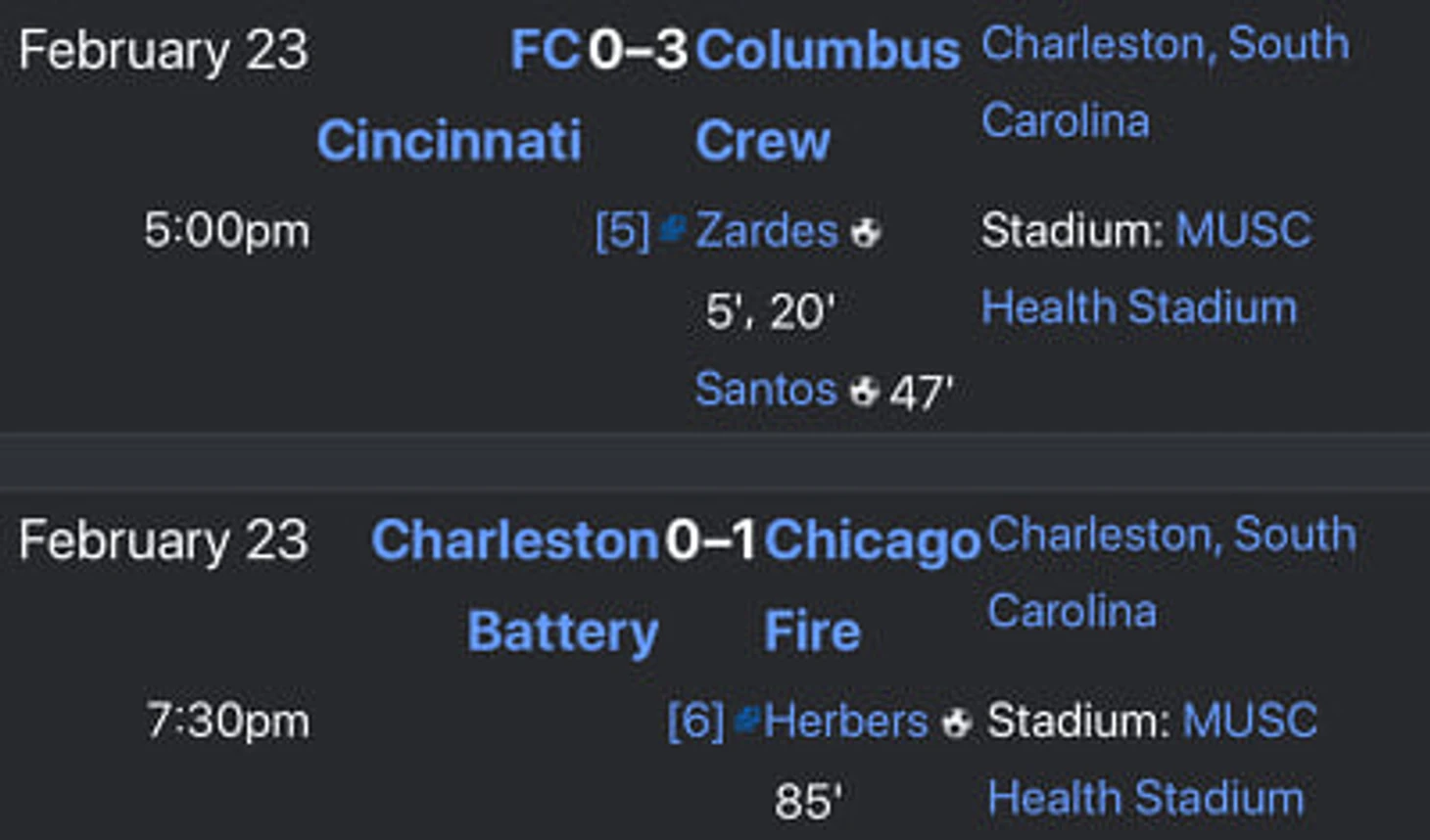
Task: Open citation reference [5]
Action: point(622,232)
